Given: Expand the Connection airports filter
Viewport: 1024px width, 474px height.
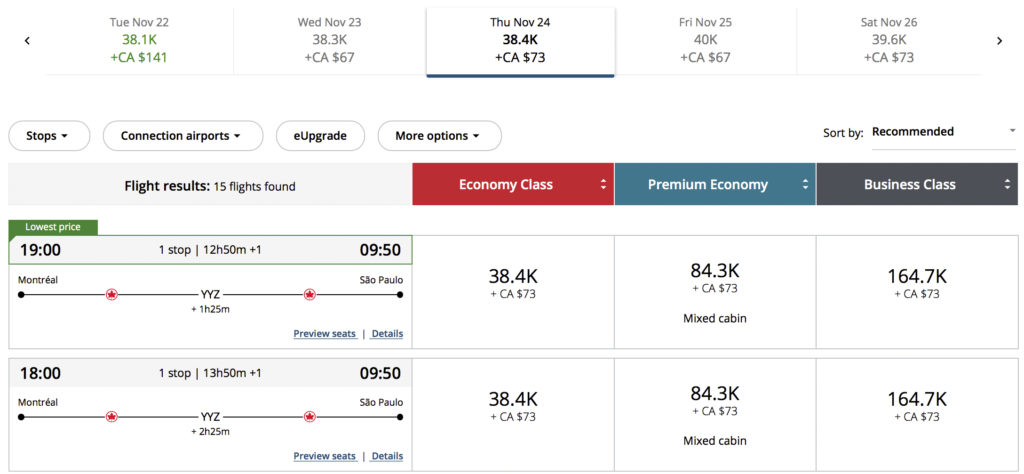Looking at the screenshot, I should pos(182,136).
